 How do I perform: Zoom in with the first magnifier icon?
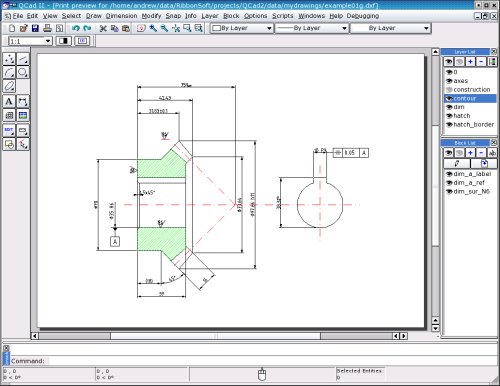[x=153, y=28]
